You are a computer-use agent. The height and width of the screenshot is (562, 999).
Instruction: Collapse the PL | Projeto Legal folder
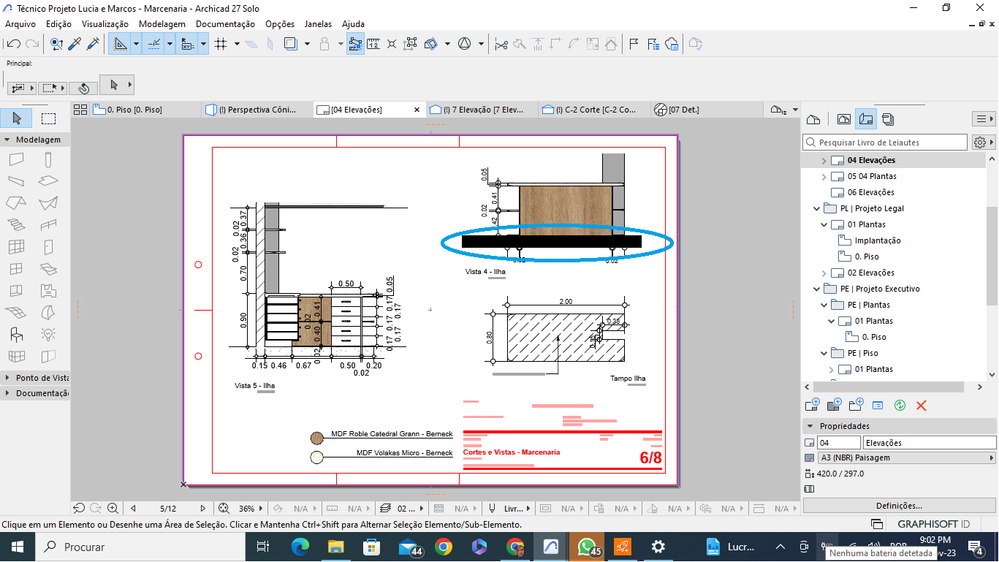coord(817,208)
